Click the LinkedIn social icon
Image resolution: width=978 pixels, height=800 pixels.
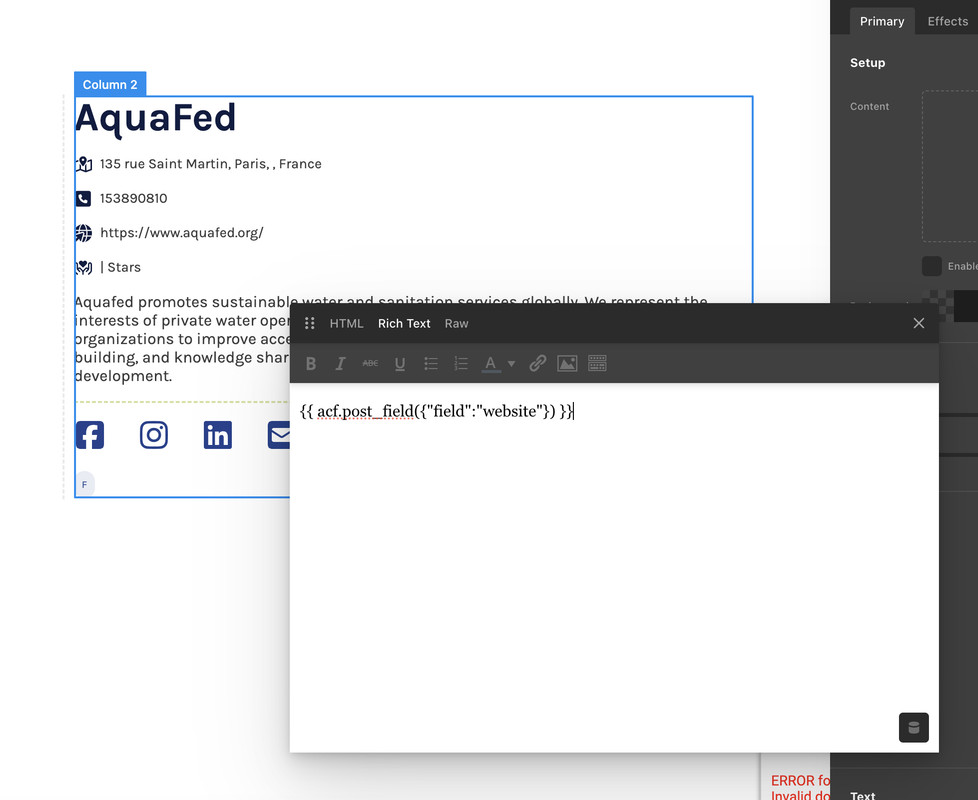pos(218,435)
